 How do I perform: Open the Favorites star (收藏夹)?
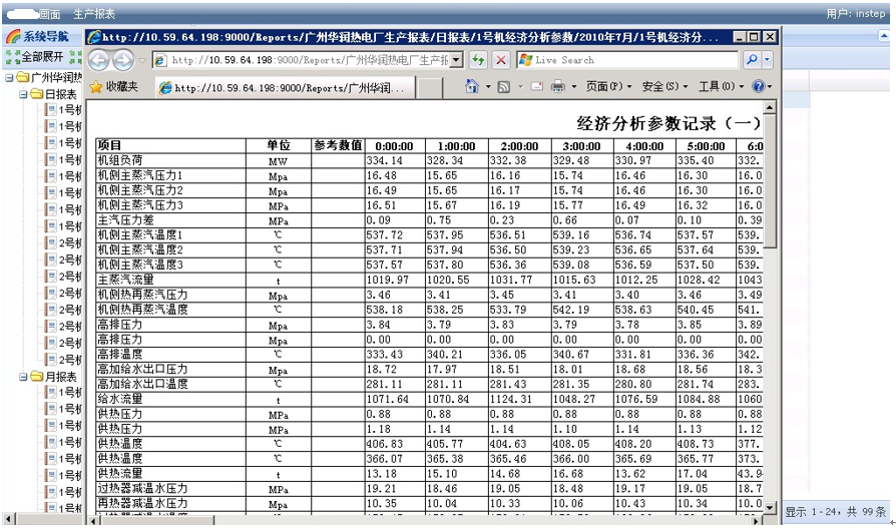114,87
